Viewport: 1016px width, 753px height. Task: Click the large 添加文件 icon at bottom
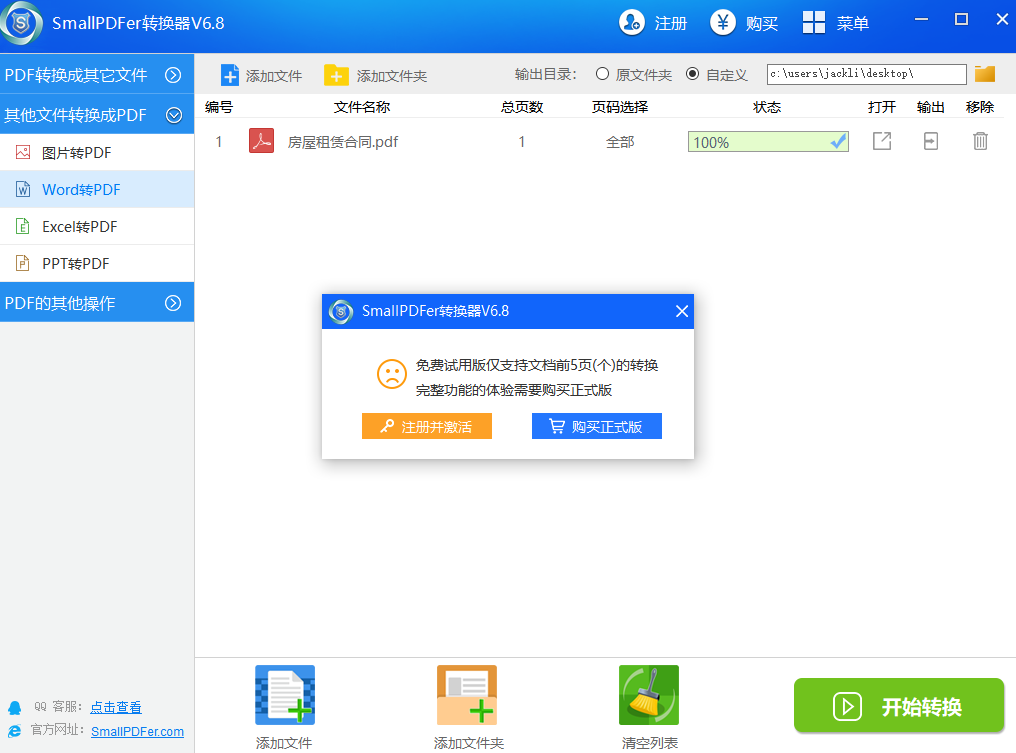click(x=284, y=695)
